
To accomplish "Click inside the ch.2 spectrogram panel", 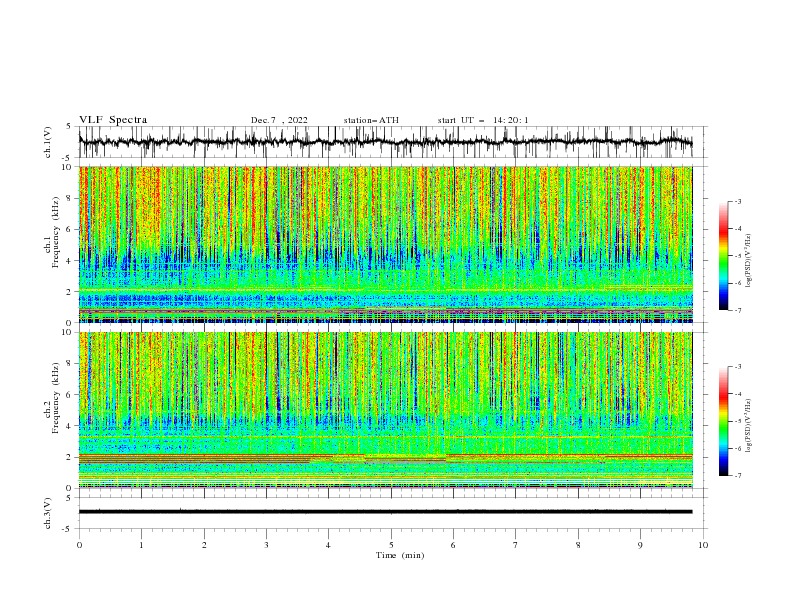I will pos(386,410).
